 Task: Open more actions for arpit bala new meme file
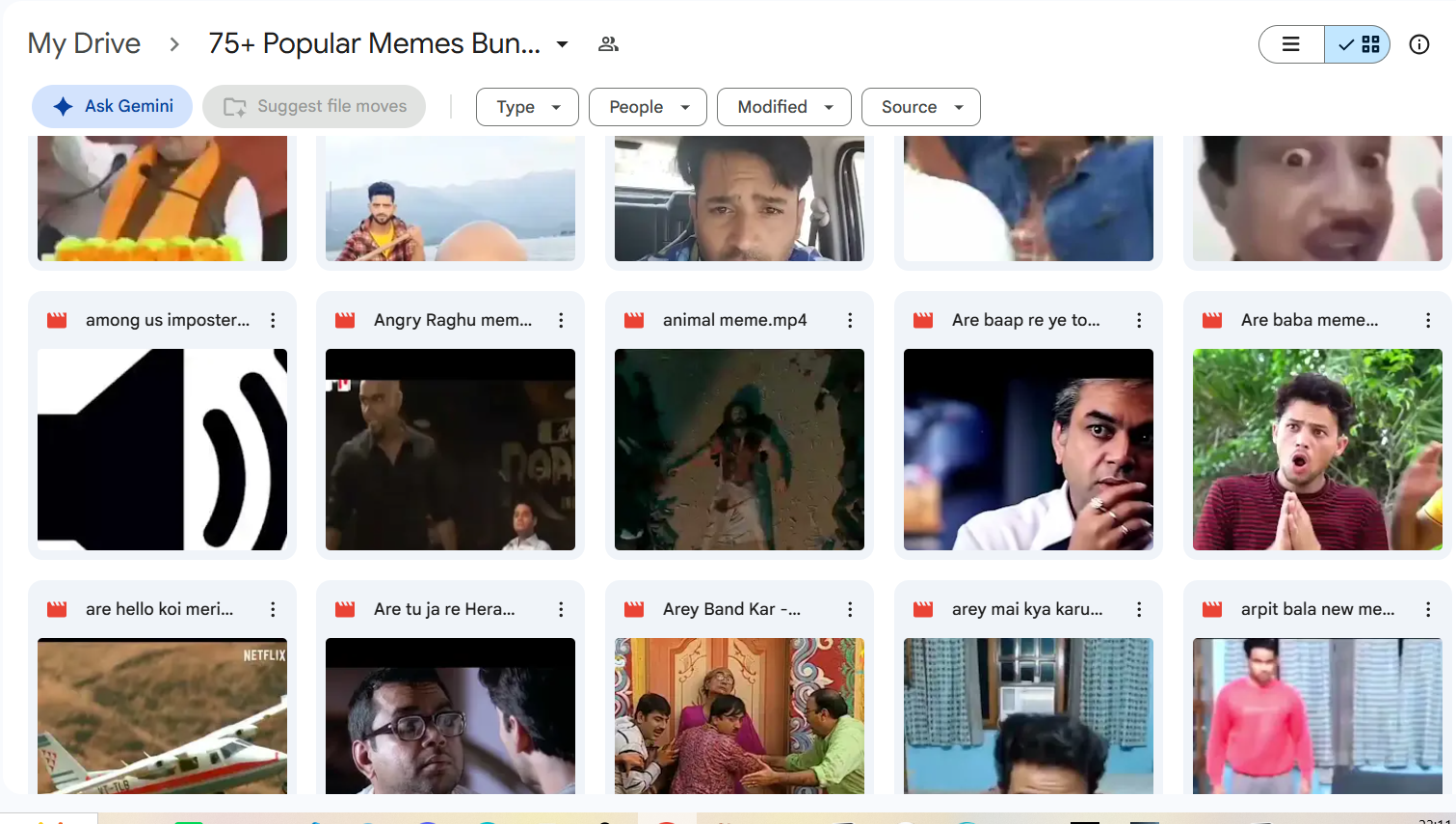[x=1428, y=609]
